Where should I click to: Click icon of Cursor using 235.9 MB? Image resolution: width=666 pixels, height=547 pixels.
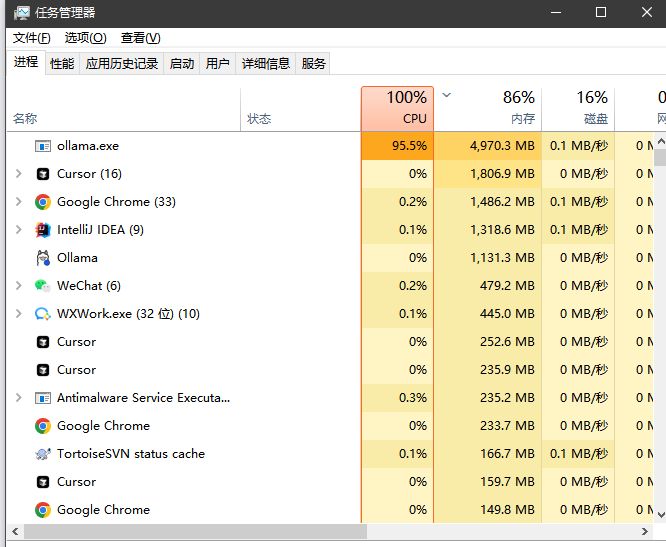click(x=42, y=370)
